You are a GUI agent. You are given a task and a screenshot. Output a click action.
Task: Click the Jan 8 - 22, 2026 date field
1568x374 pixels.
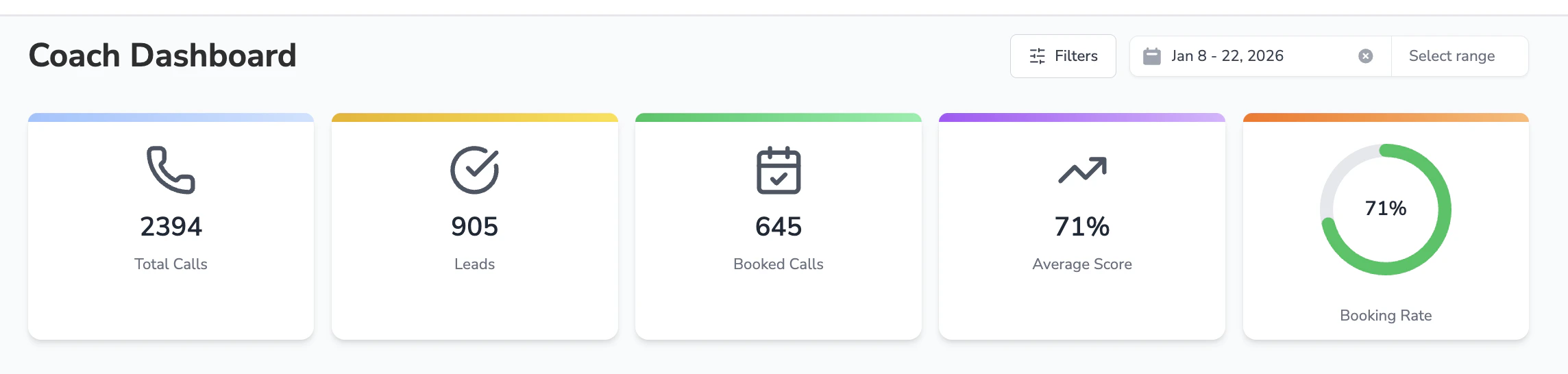point(1260,56)
